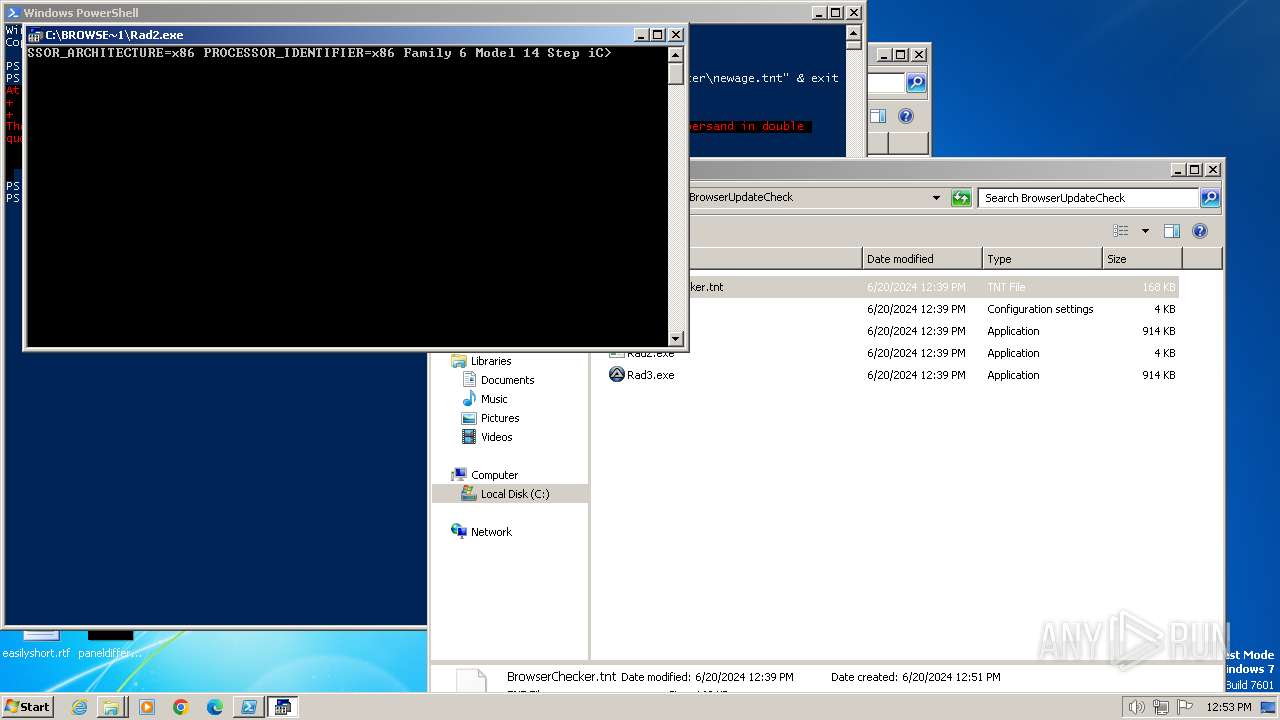Viewport: 1280px width, 720px height.
Task: Click the network tray icon
Action: (1160, 707)
